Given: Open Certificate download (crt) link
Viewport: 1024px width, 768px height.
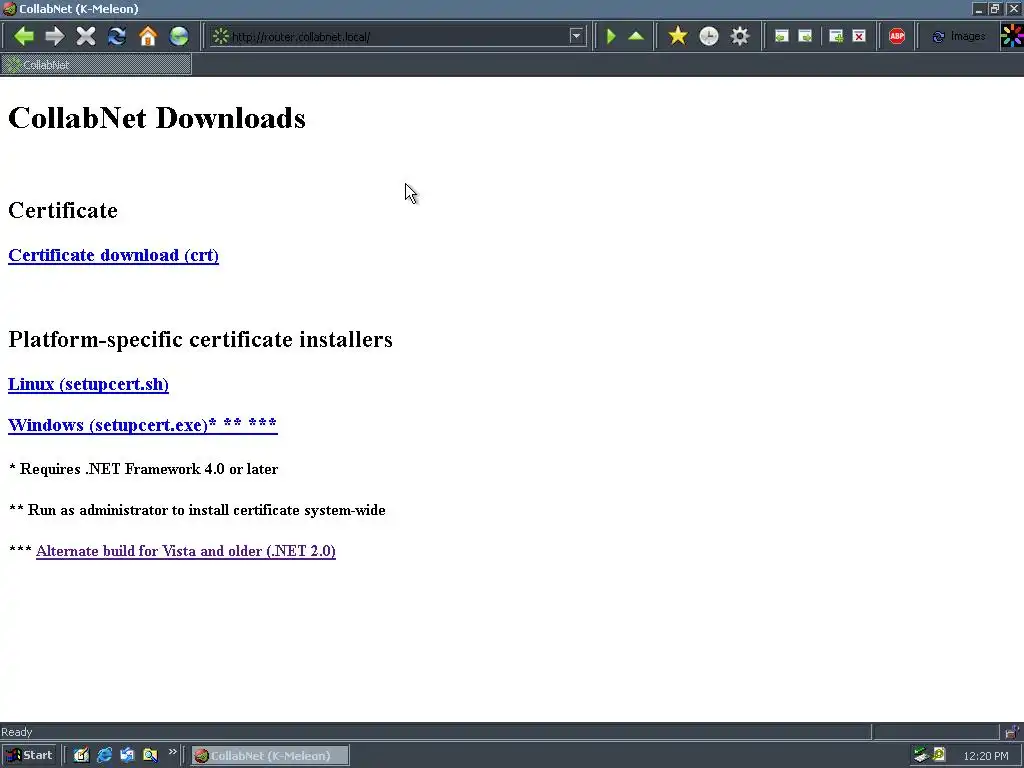Looking at the screenshot, I should pos(113,255).
